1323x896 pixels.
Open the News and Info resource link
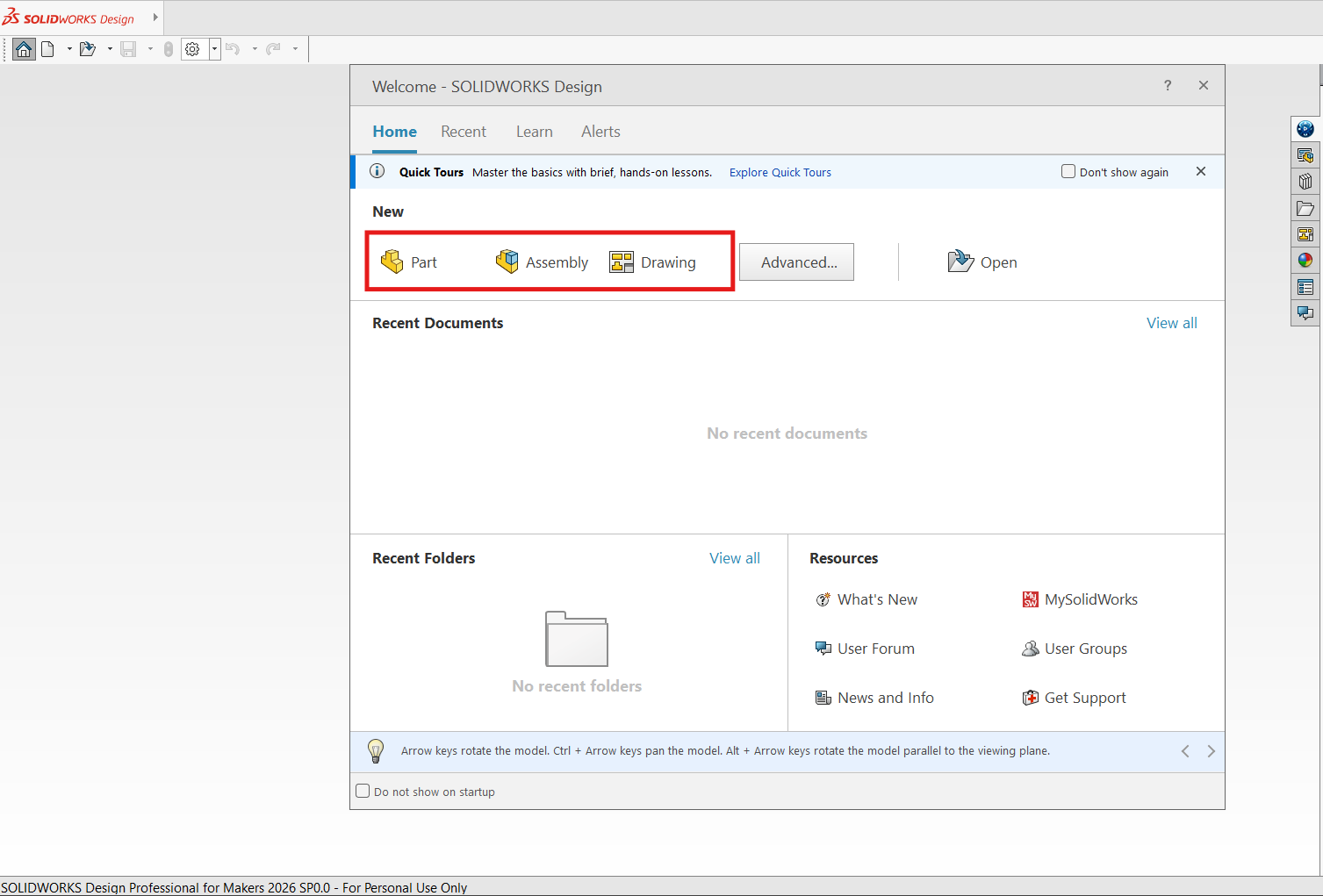(x=874, y=698)
